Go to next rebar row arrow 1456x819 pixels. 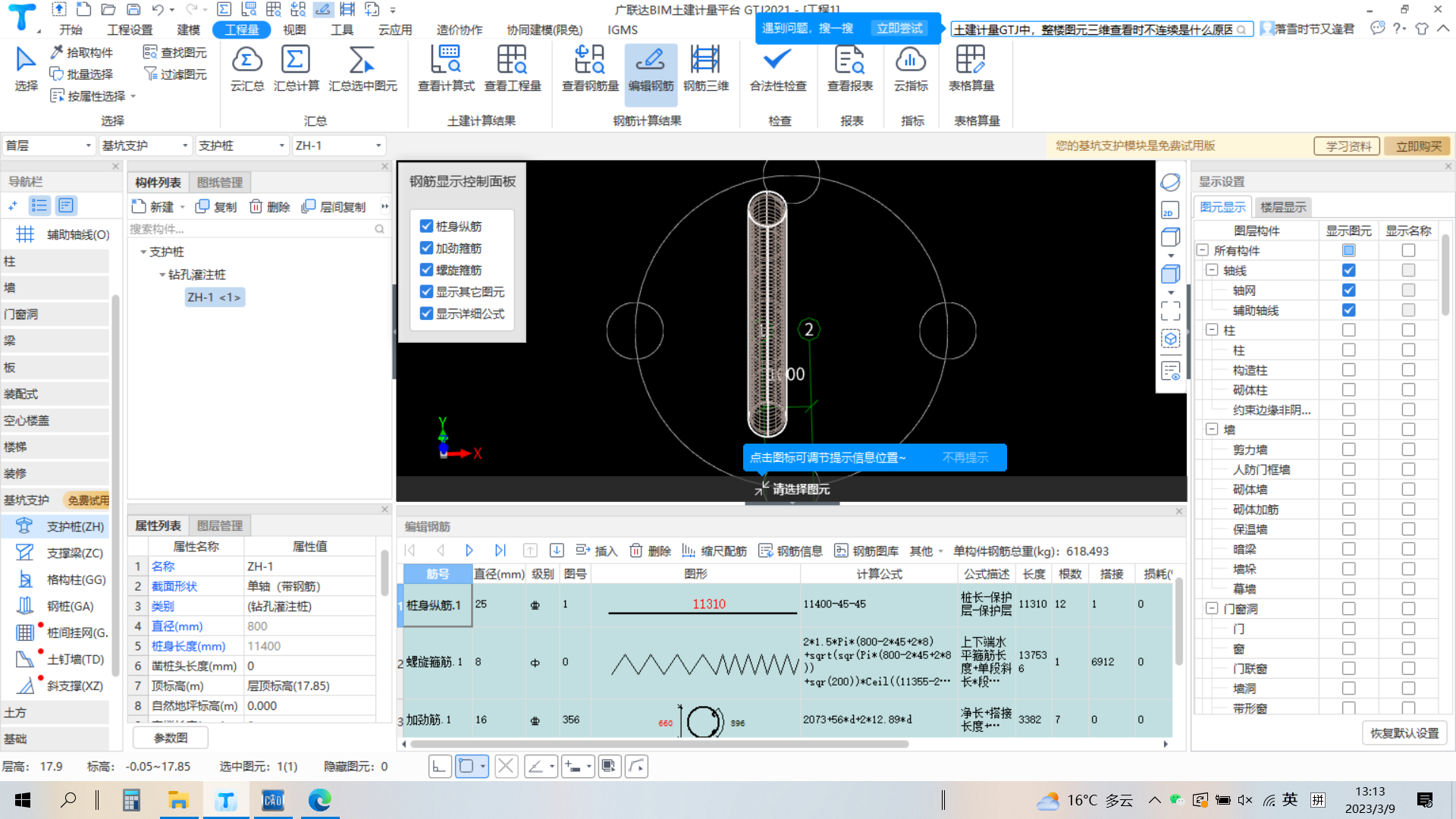(x=469, y=551)
